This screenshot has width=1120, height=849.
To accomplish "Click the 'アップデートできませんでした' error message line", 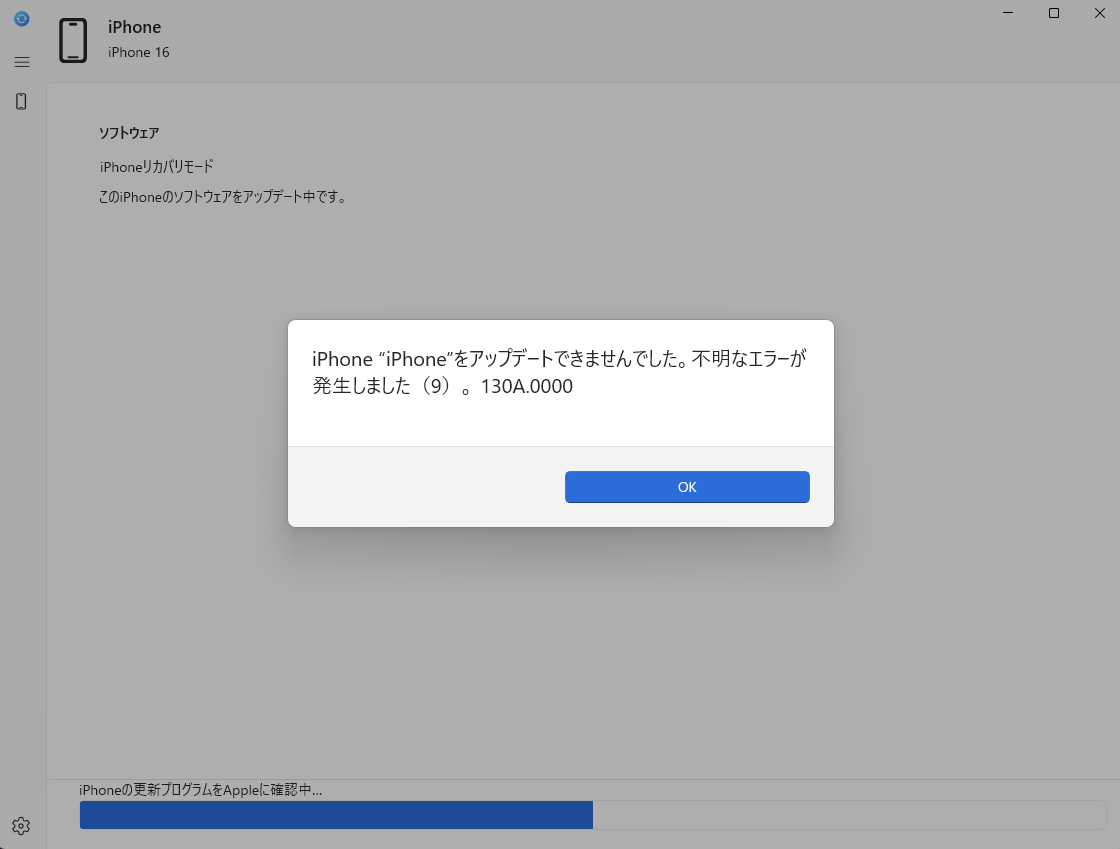I will tap(558, 360).
